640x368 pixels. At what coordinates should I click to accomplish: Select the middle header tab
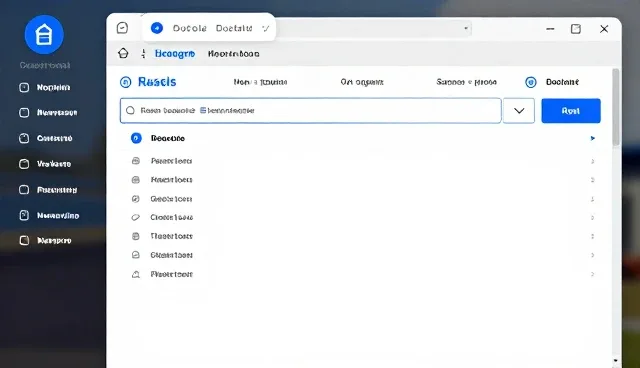(362, 82)
